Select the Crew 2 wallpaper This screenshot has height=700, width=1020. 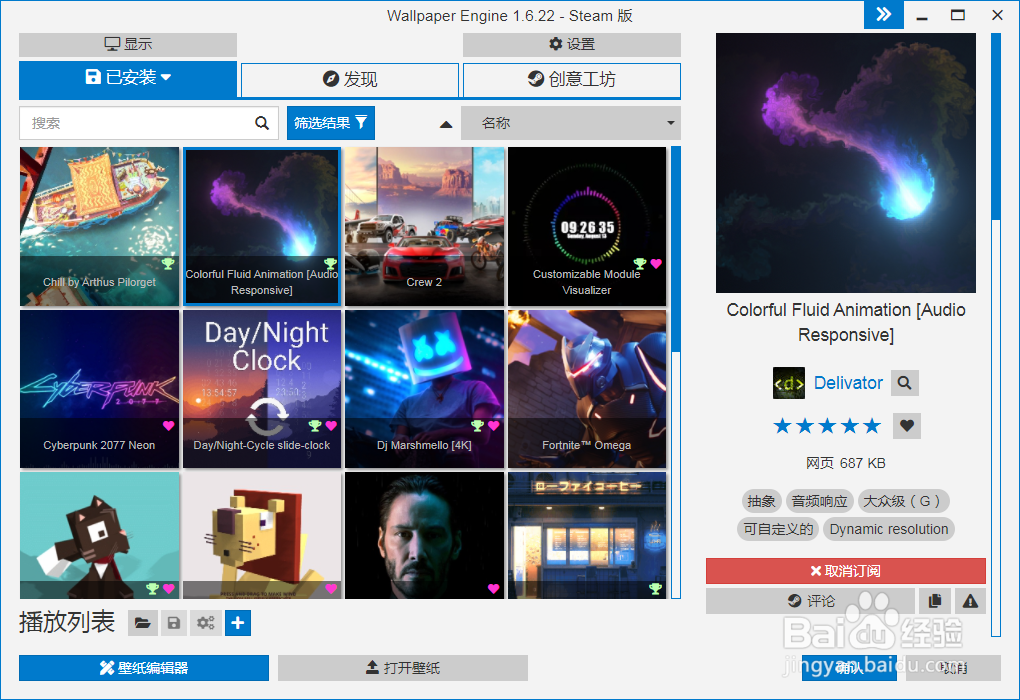pyautogui.click(x=424, y=226)
